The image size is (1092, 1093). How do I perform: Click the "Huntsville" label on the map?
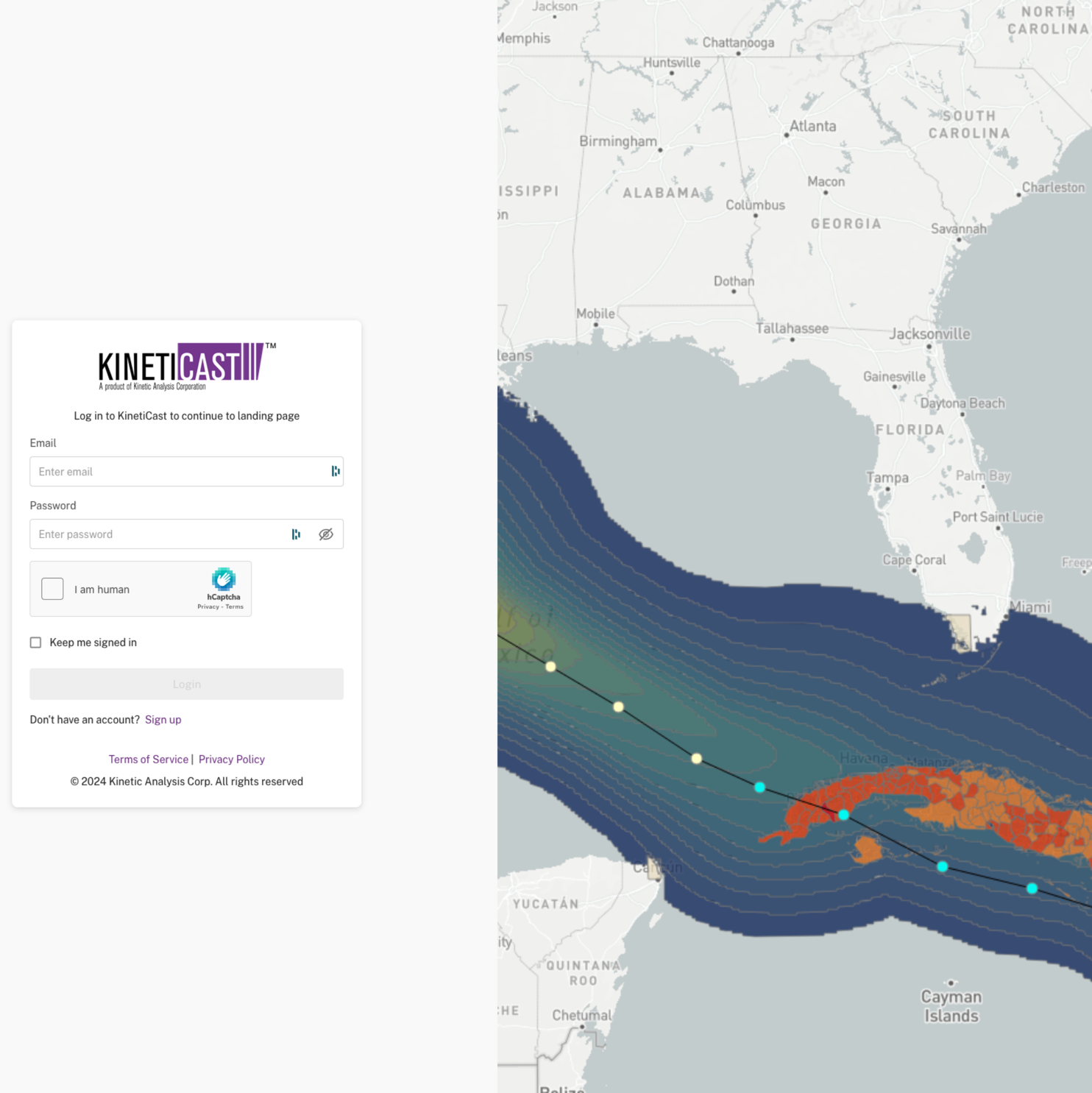point(672,63)
